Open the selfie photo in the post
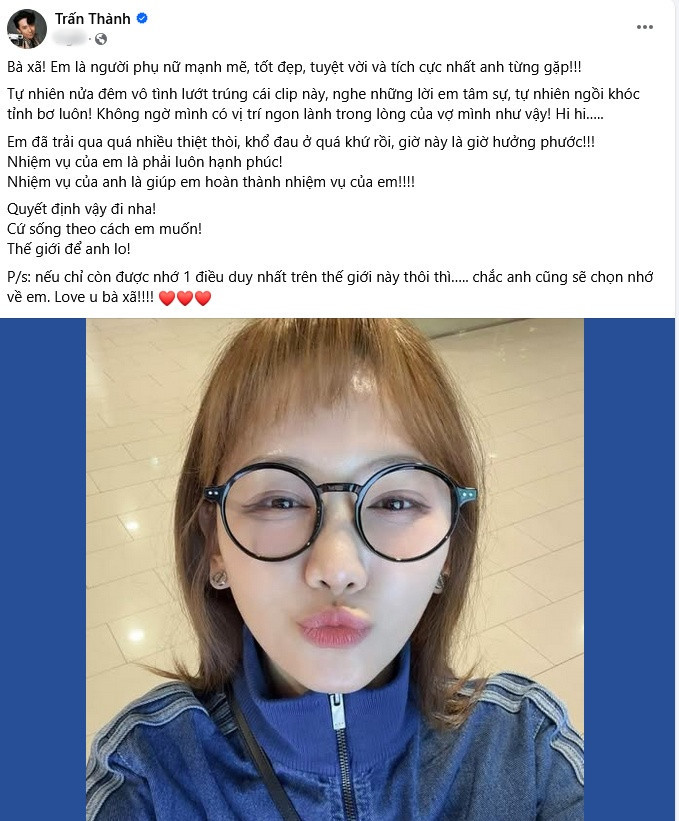 [x=335, y=569]
